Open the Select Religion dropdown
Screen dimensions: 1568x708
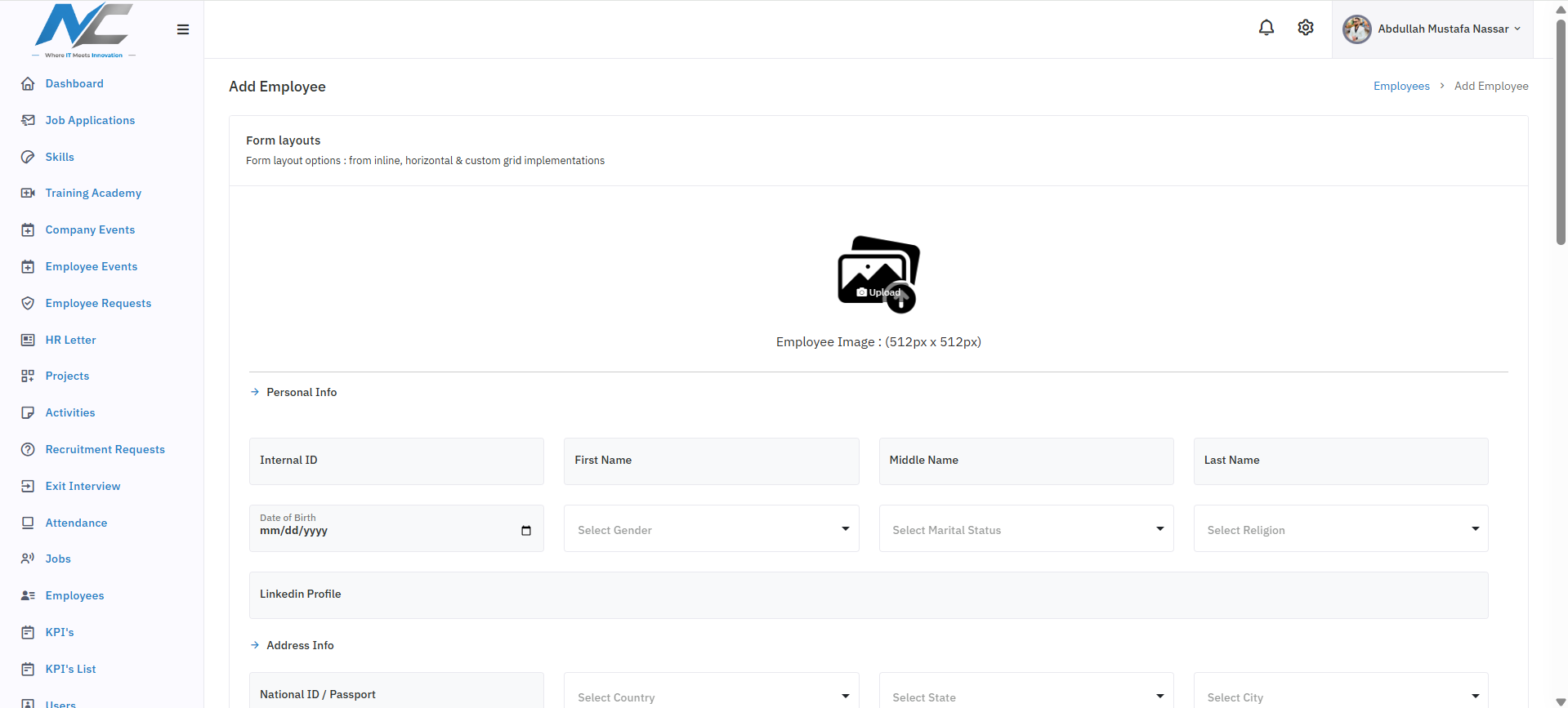tap(1341, 529)
